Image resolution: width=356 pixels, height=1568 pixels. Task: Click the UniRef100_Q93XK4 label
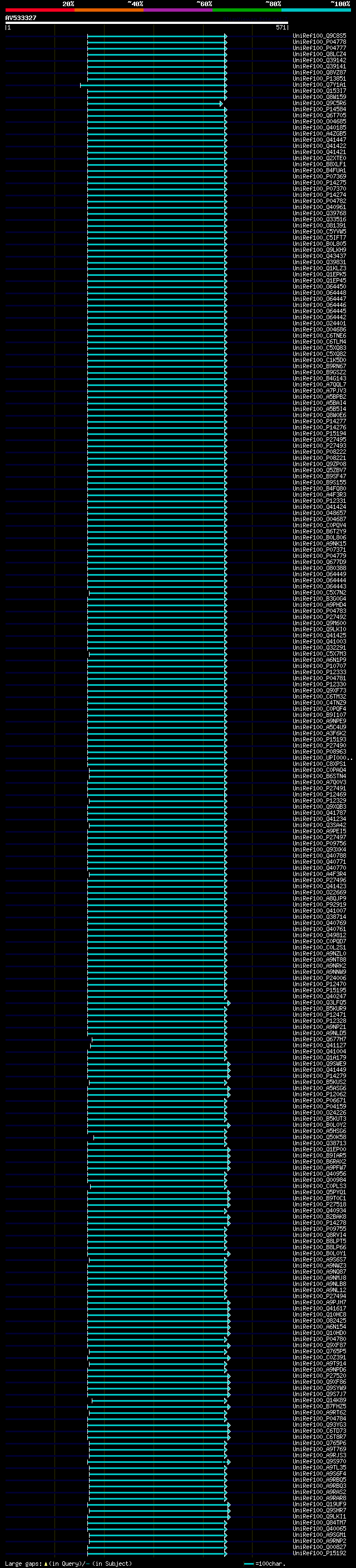coord(319,850)
